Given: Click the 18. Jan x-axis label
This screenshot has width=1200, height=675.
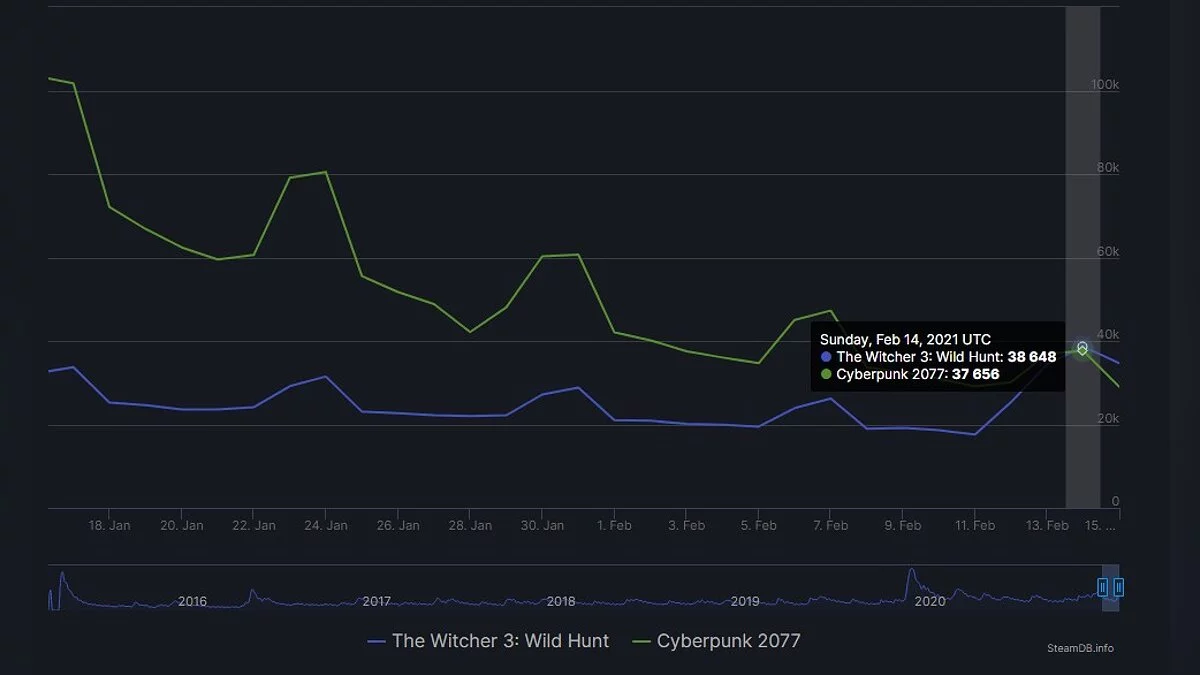Looking at the screenshot, I should (109, 525).
